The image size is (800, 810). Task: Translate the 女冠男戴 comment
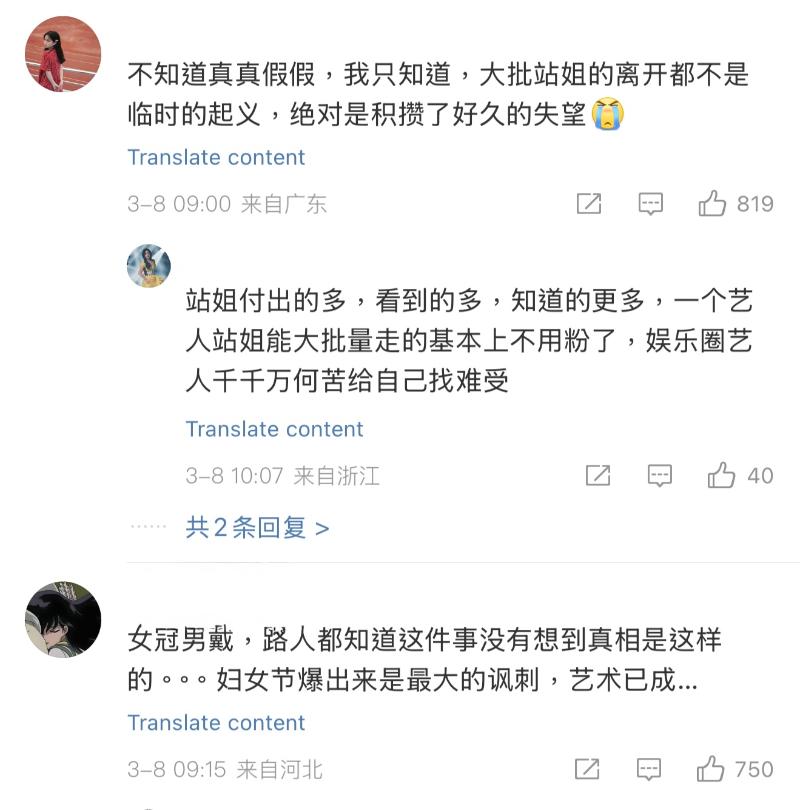[x=216, y=723]
